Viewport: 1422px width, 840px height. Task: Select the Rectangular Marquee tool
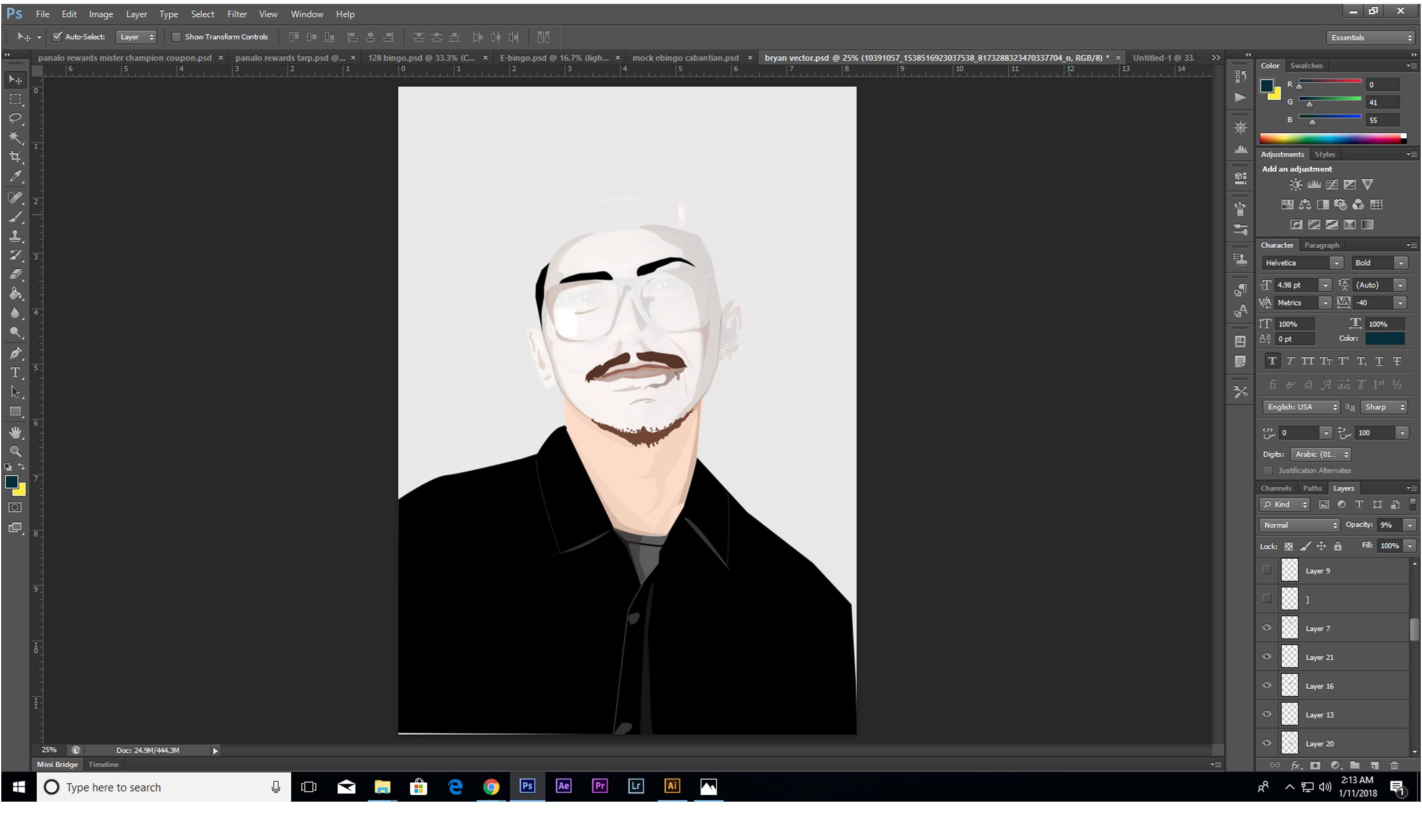click(x=16, y=99)
